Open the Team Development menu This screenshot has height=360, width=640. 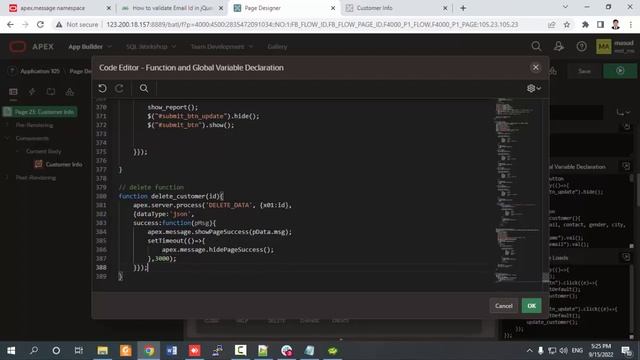222,47
